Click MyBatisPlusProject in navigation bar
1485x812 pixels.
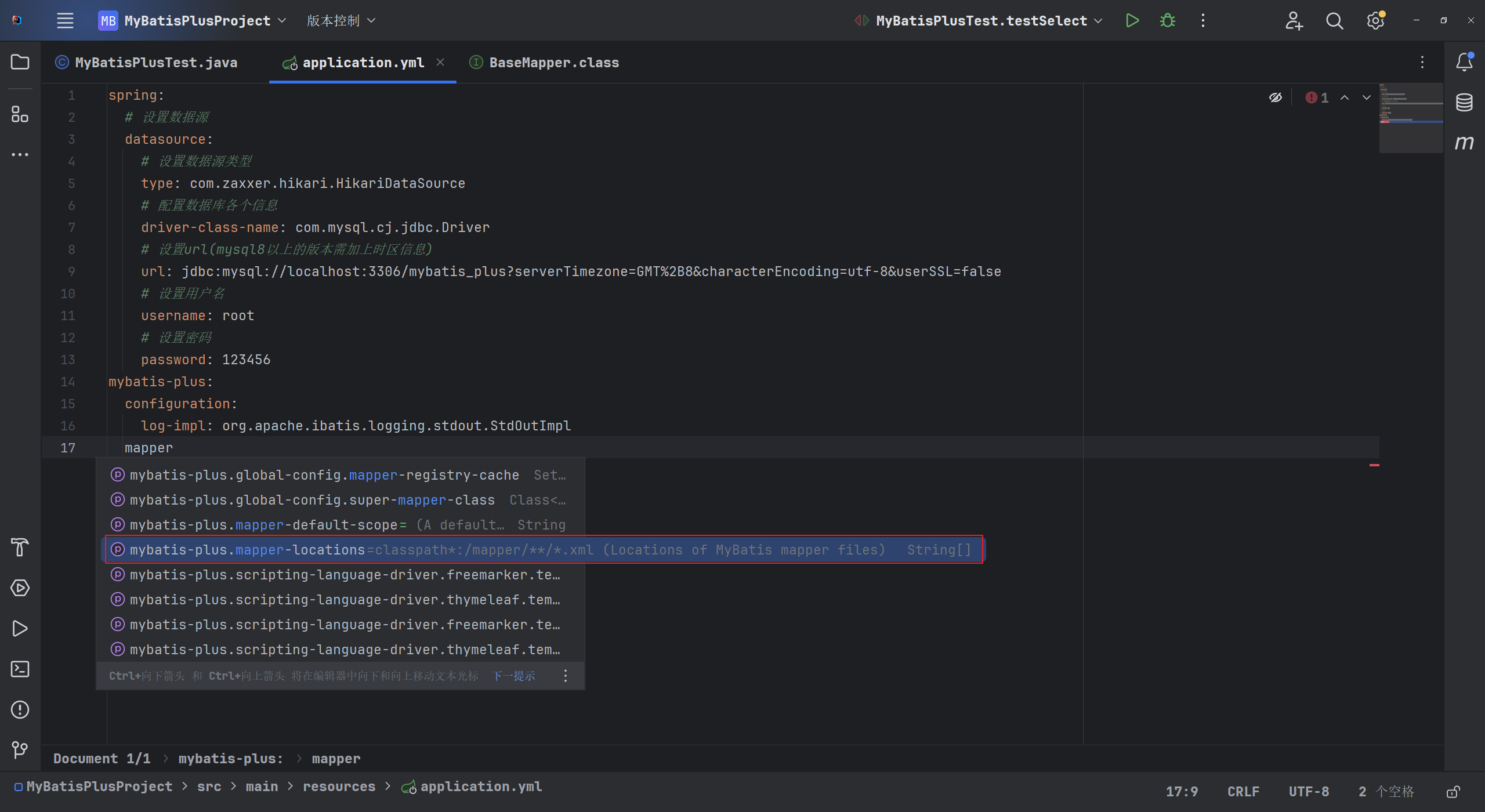[x=93, y=786]
